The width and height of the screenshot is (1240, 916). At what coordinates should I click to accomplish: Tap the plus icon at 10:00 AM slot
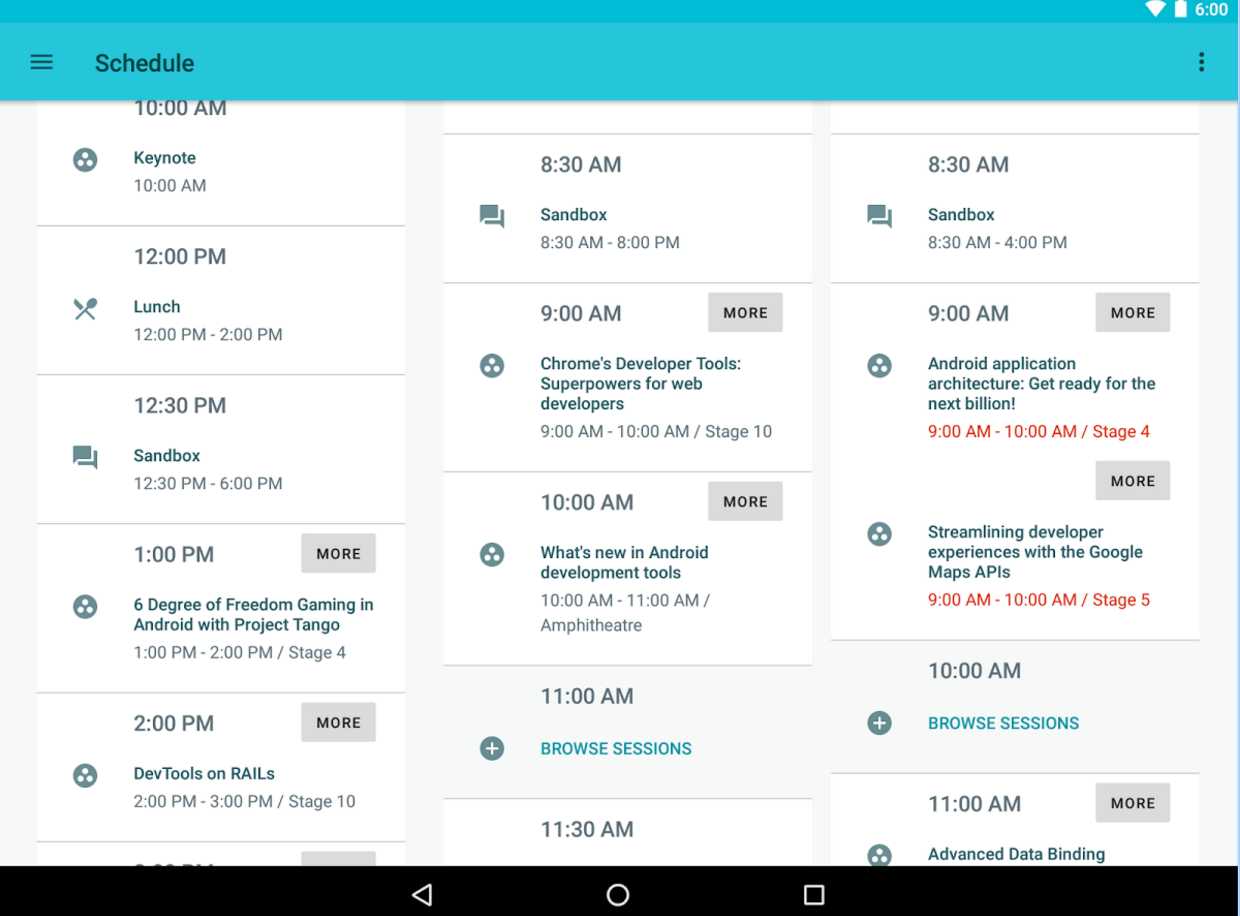point(879,723)
